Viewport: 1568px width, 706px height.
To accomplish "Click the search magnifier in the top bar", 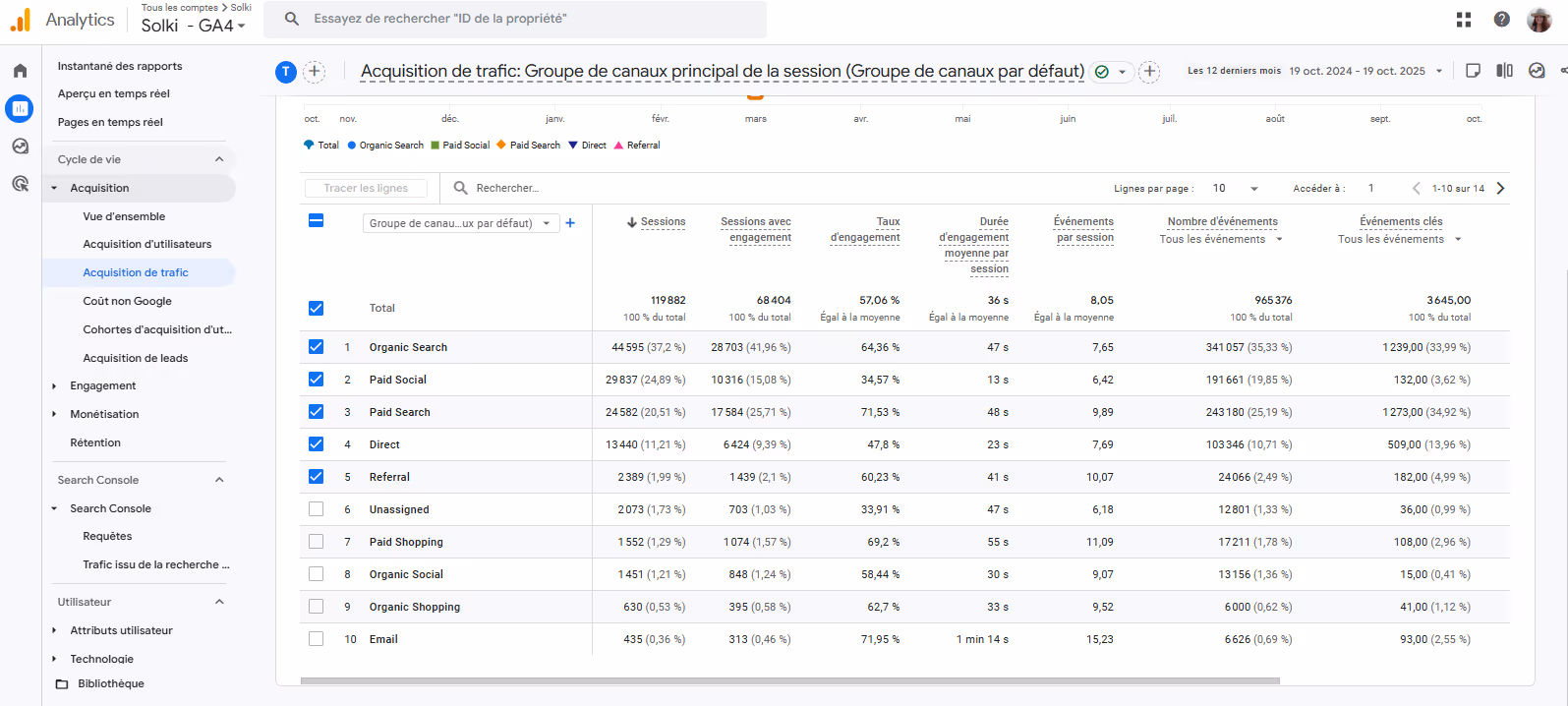I will click(x=292, y=19).
